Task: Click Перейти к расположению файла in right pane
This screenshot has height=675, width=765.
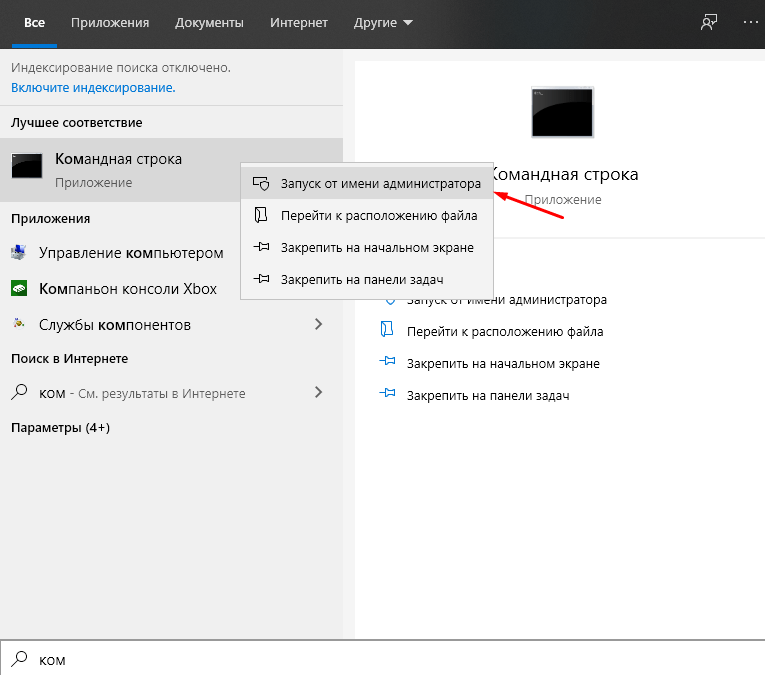Action: pos(505,332)
